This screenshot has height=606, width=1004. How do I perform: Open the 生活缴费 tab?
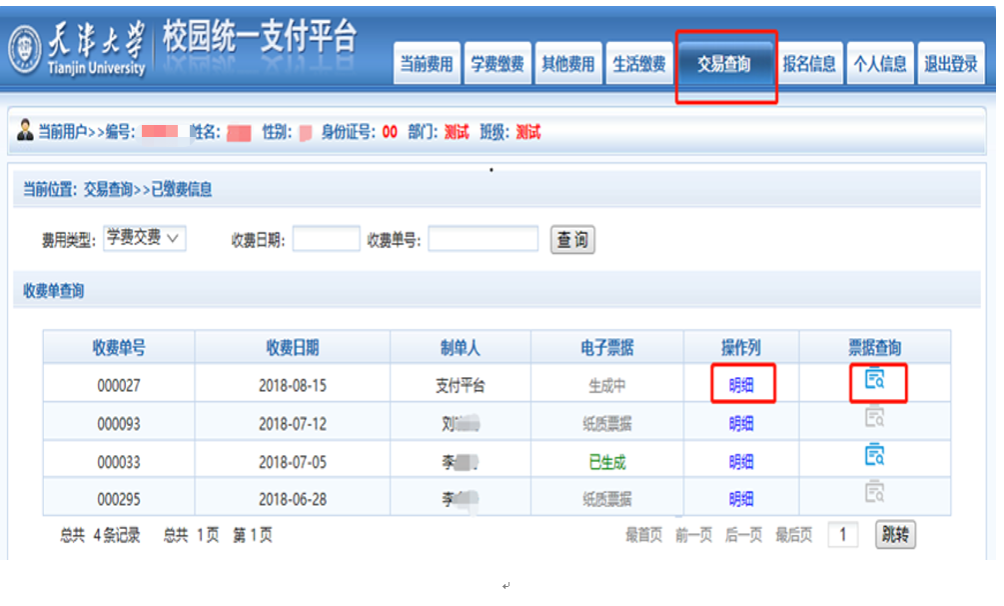(x=639, y=64)
